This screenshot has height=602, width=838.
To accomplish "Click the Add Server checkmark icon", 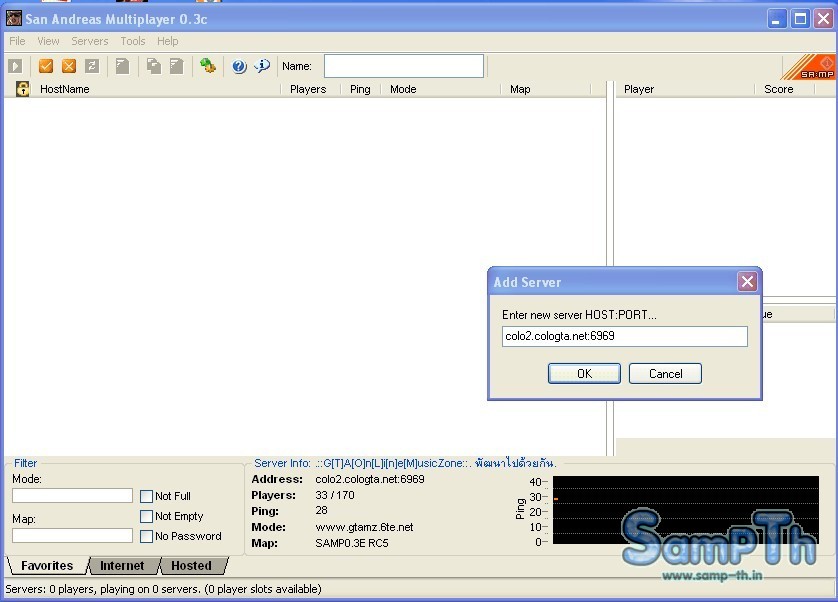I will point(46,66).
